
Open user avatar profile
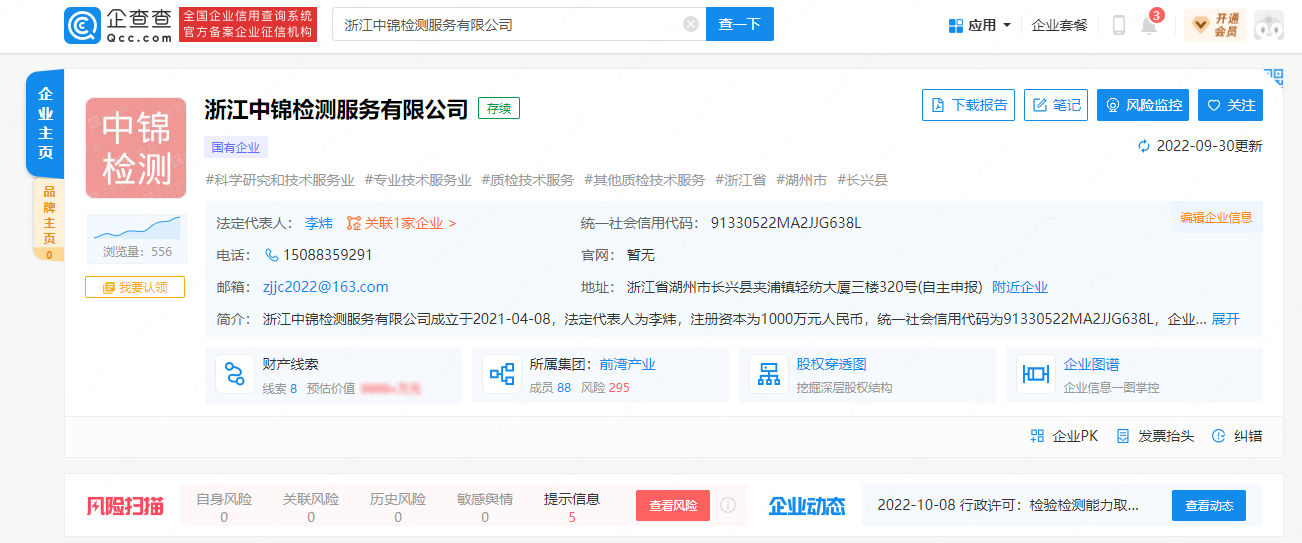coord(1268,25)
